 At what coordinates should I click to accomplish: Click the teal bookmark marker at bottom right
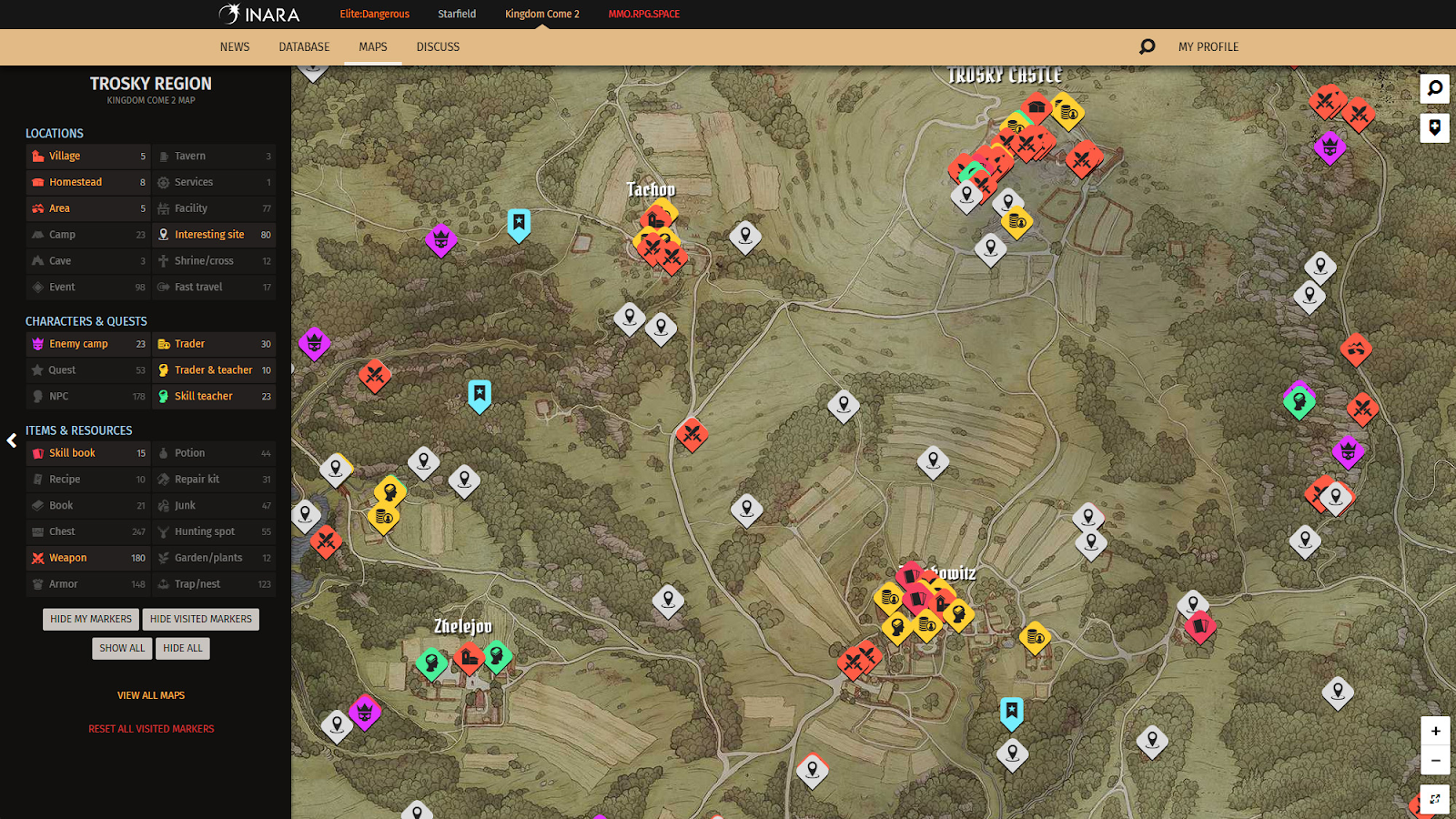coord(1012,713)
